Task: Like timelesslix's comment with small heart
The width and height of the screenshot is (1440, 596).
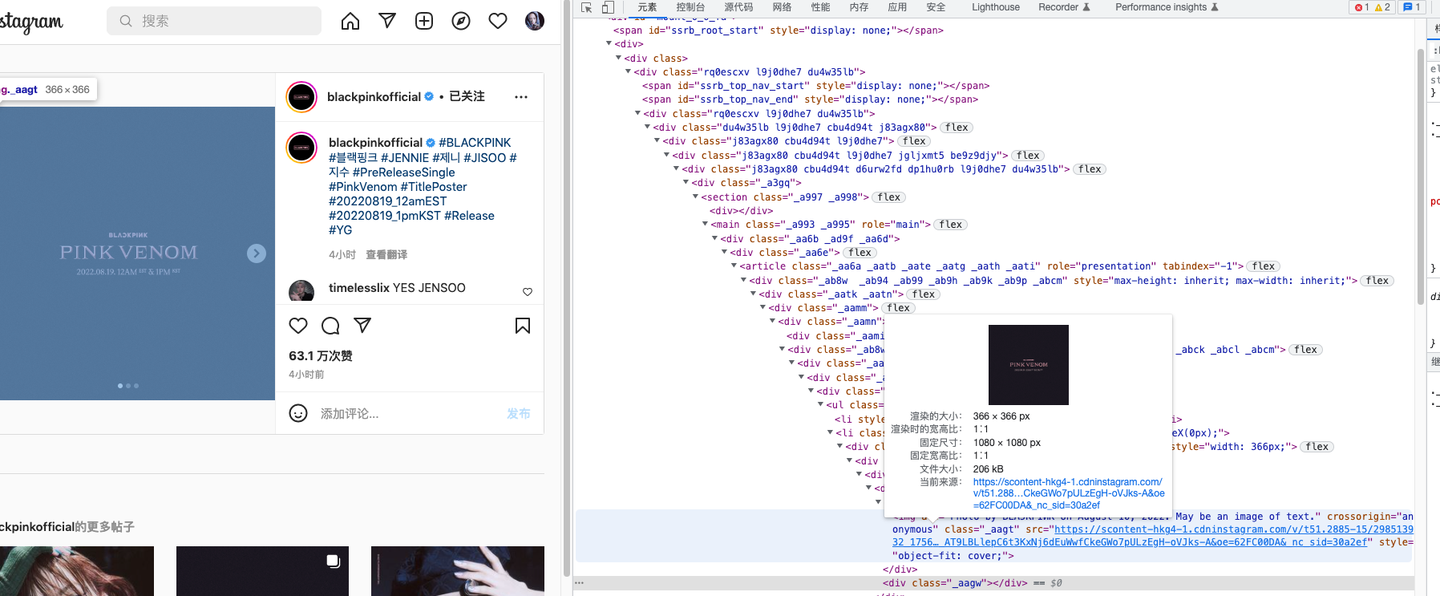Action: click(528, 292)
